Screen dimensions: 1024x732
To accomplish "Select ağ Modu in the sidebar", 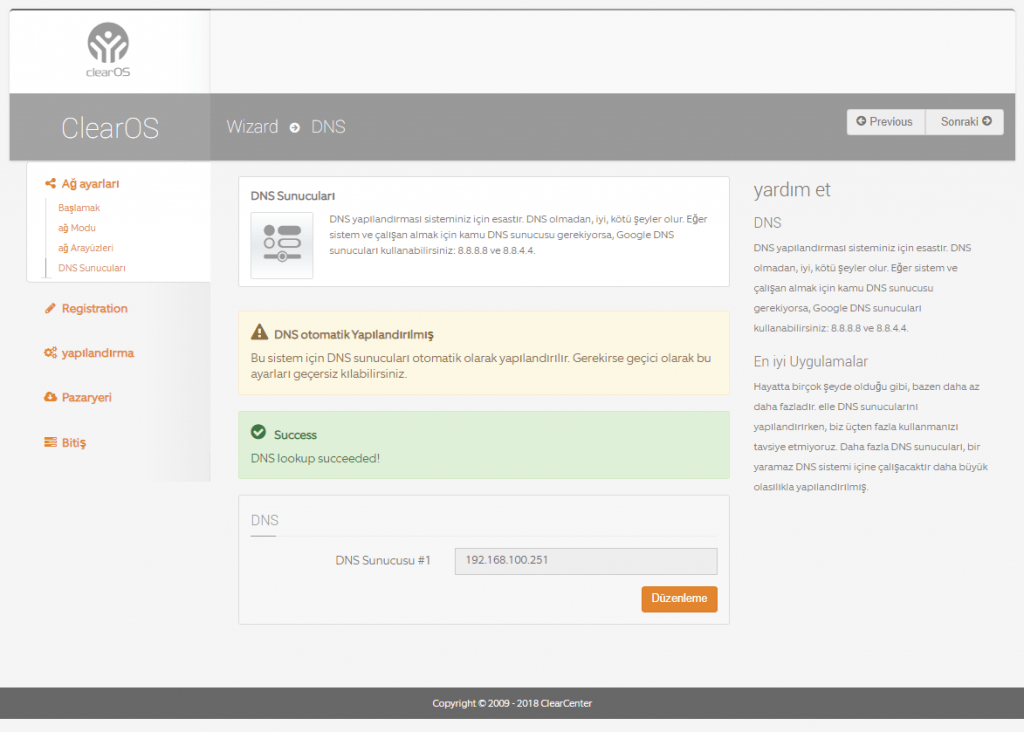I will tap(77, 228).
